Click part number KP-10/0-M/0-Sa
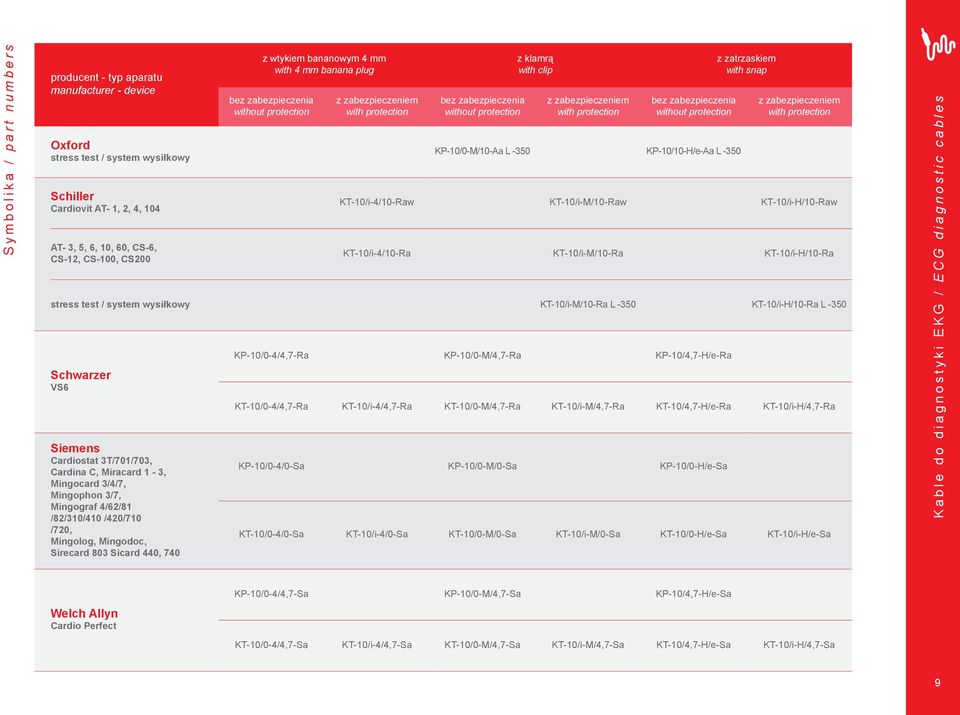This screenshot has width=960, height=715. pos(482,466)
